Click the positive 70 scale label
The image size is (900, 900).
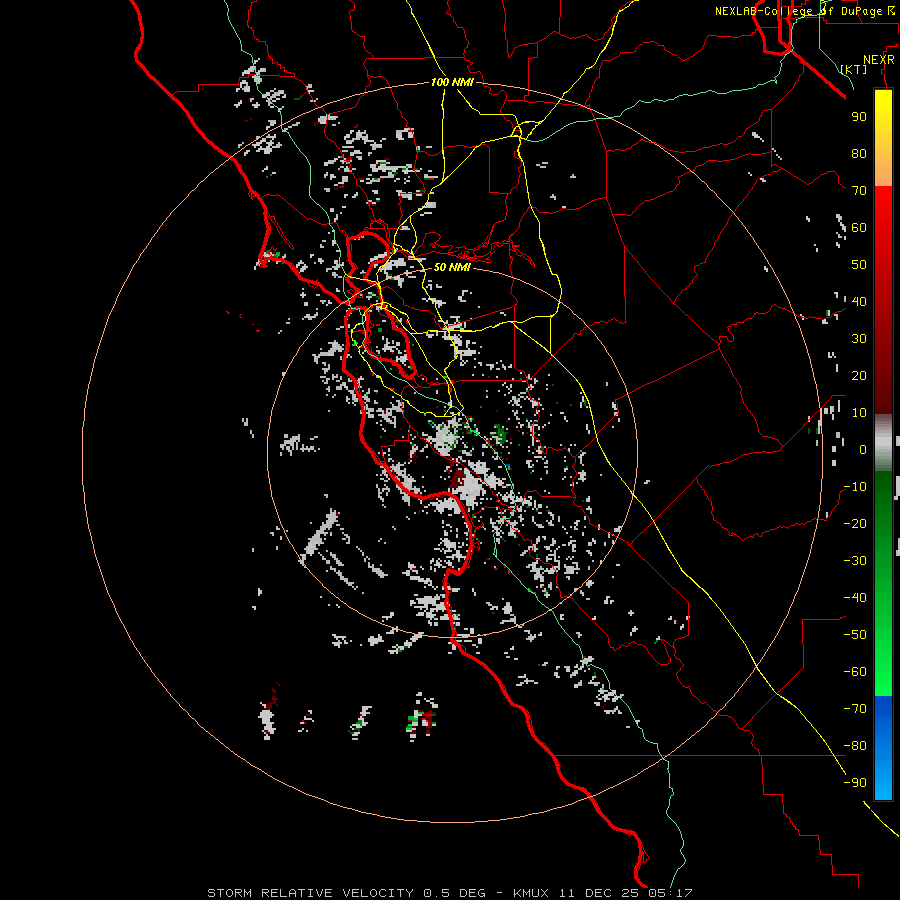pyautogui.click(x=859, y=191)
